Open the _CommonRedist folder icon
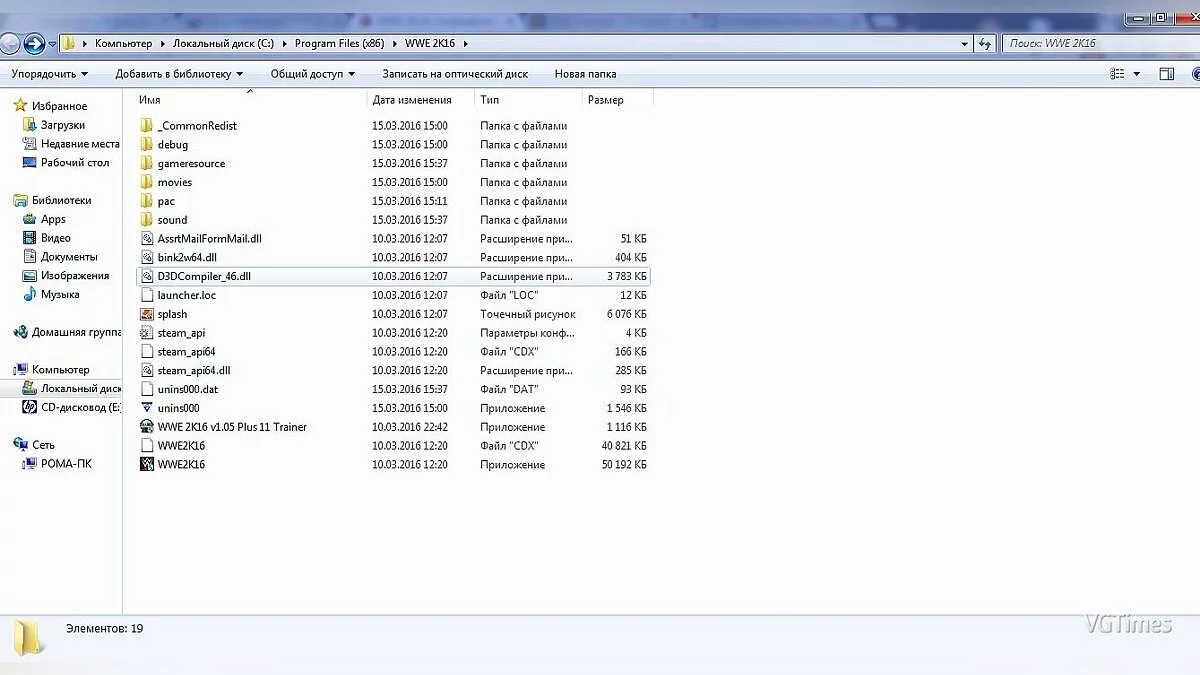 click(x=147, y=126)
